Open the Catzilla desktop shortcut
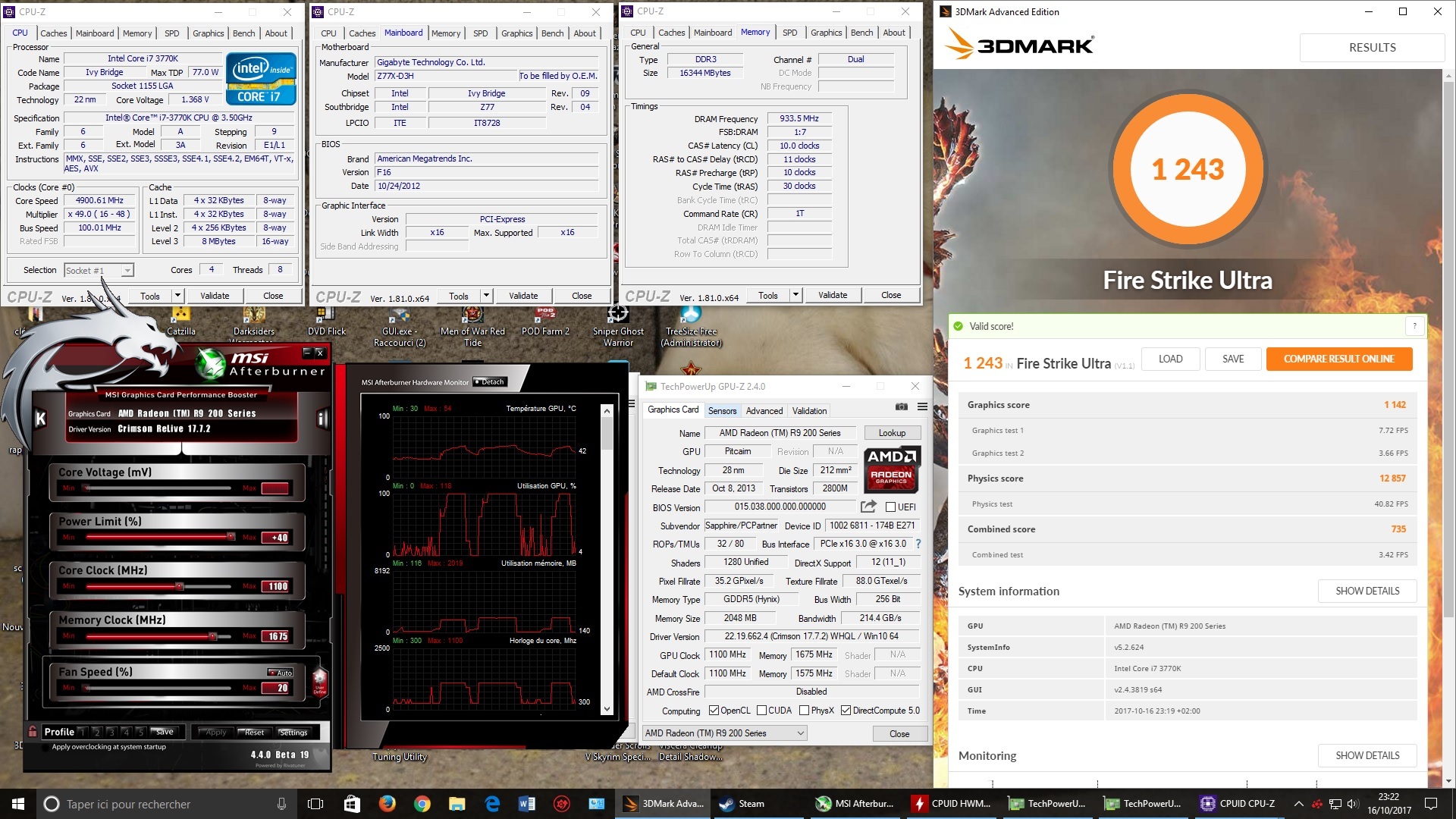The image size is (1456, 819). pyautogui.click(x=181, y=321)
